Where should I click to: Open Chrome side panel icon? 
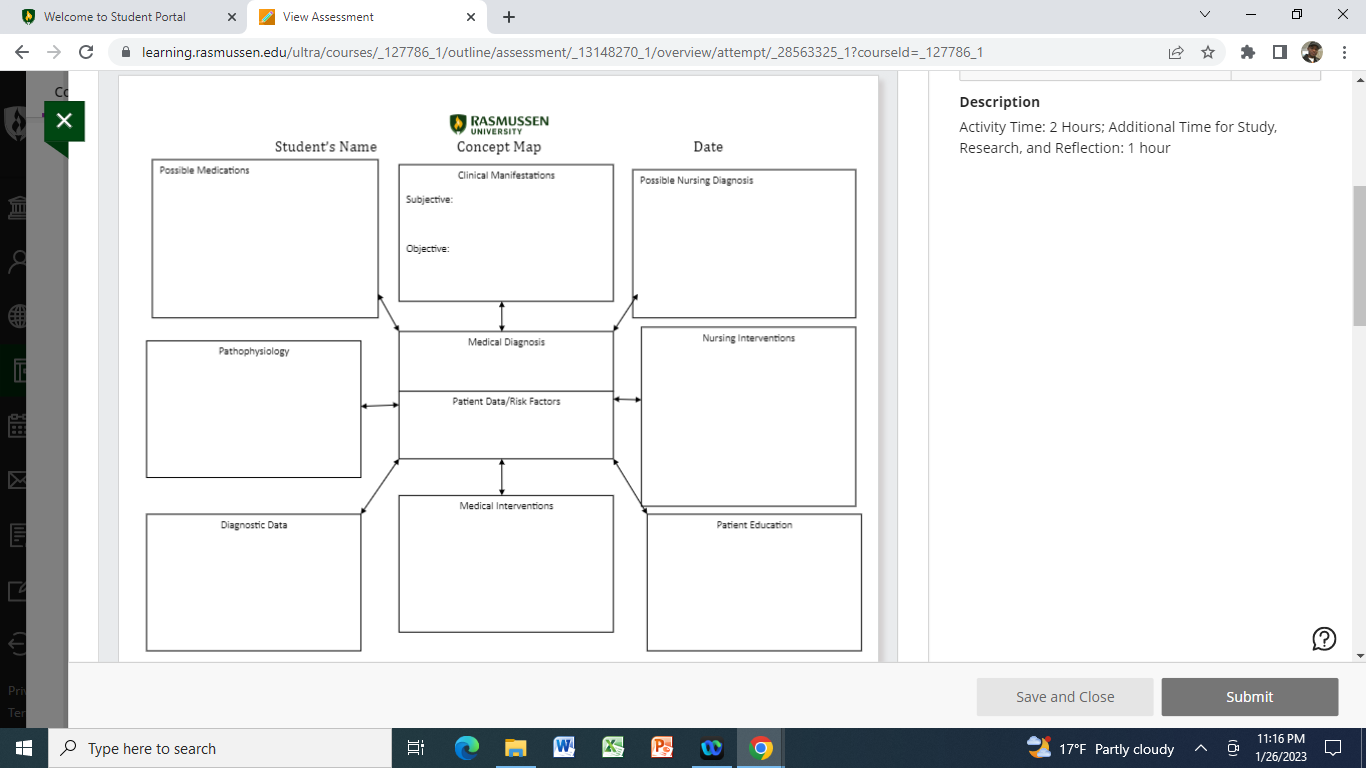[x=1279, y=52]
